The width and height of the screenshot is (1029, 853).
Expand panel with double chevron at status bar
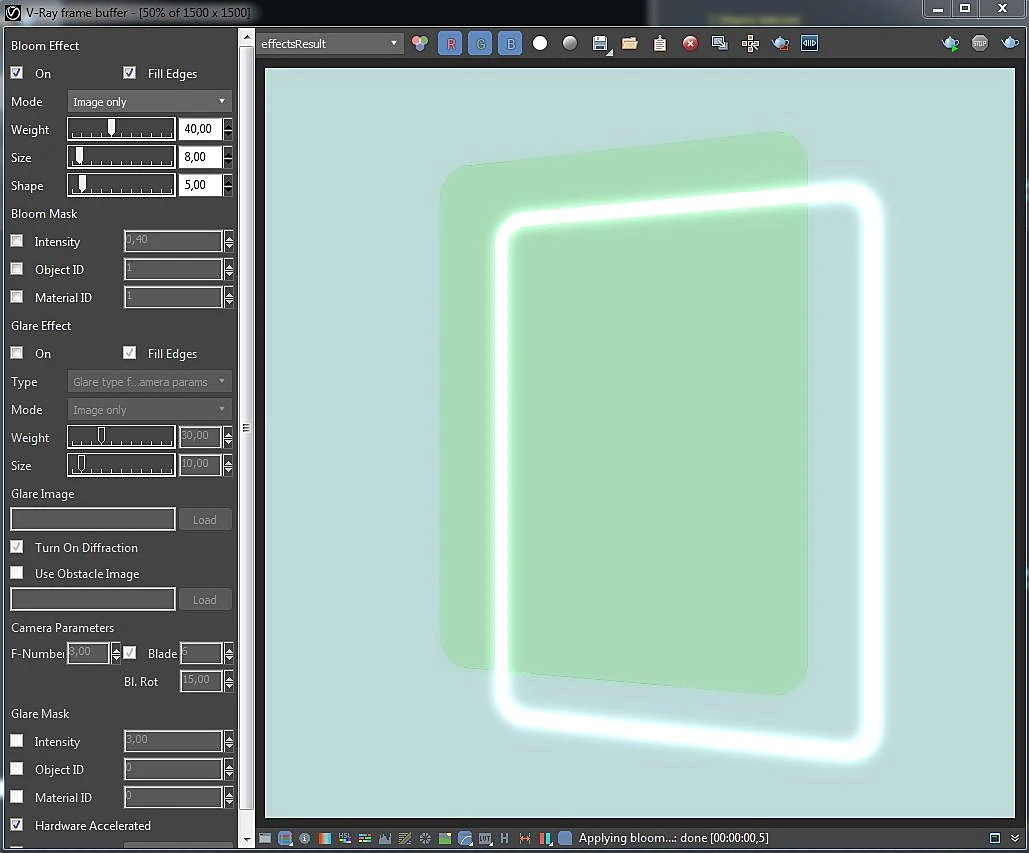point(1015,838)
